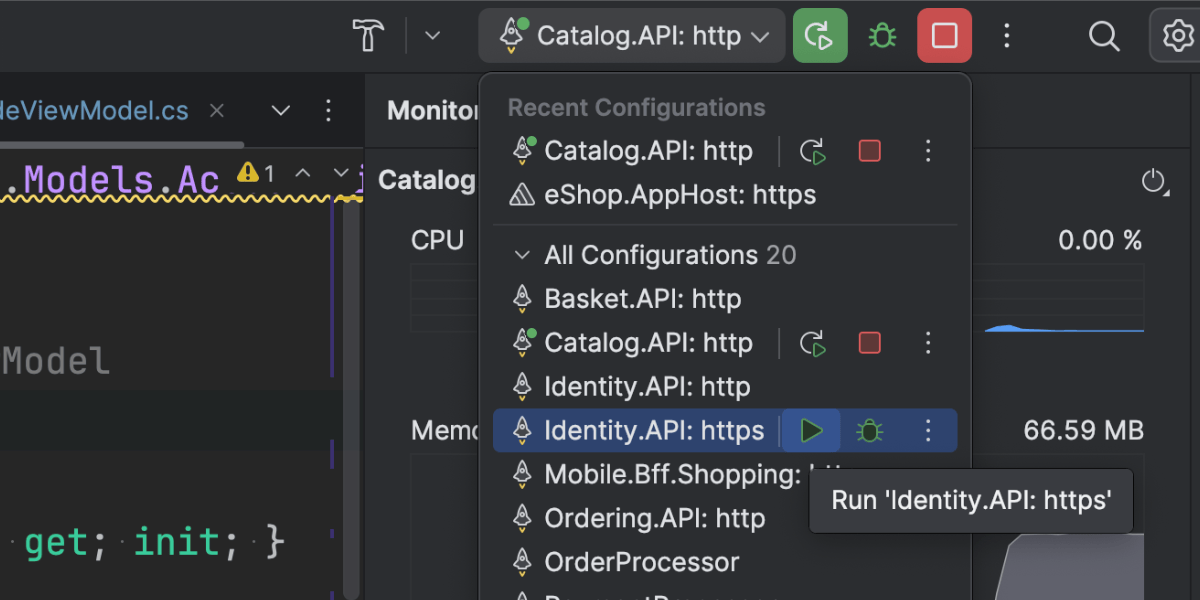This screenshot has height=600, width=1200.
Task: Open the toolbar More Actions menu
Action: 1007,37
